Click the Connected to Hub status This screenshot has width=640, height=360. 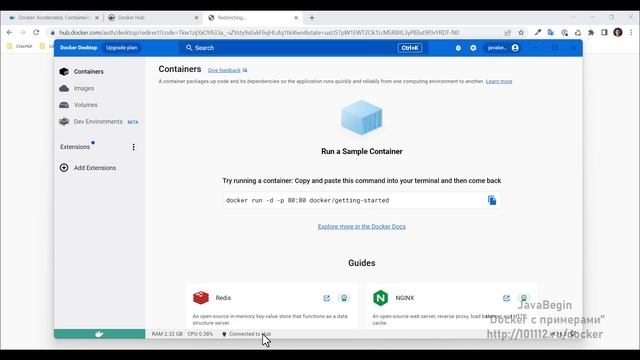coord(247,334)
